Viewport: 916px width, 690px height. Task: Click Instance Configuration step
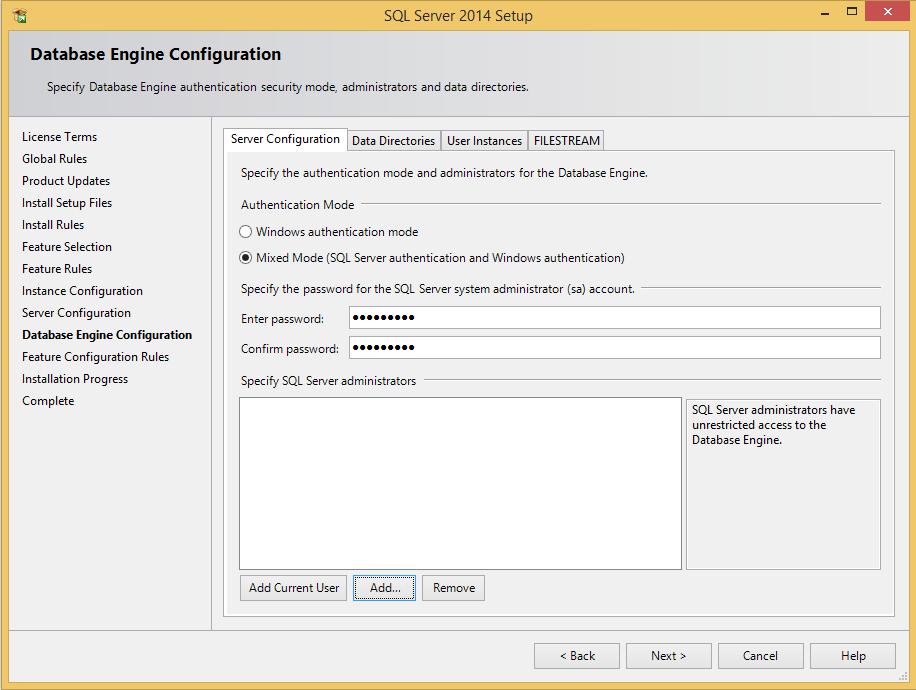82,291
